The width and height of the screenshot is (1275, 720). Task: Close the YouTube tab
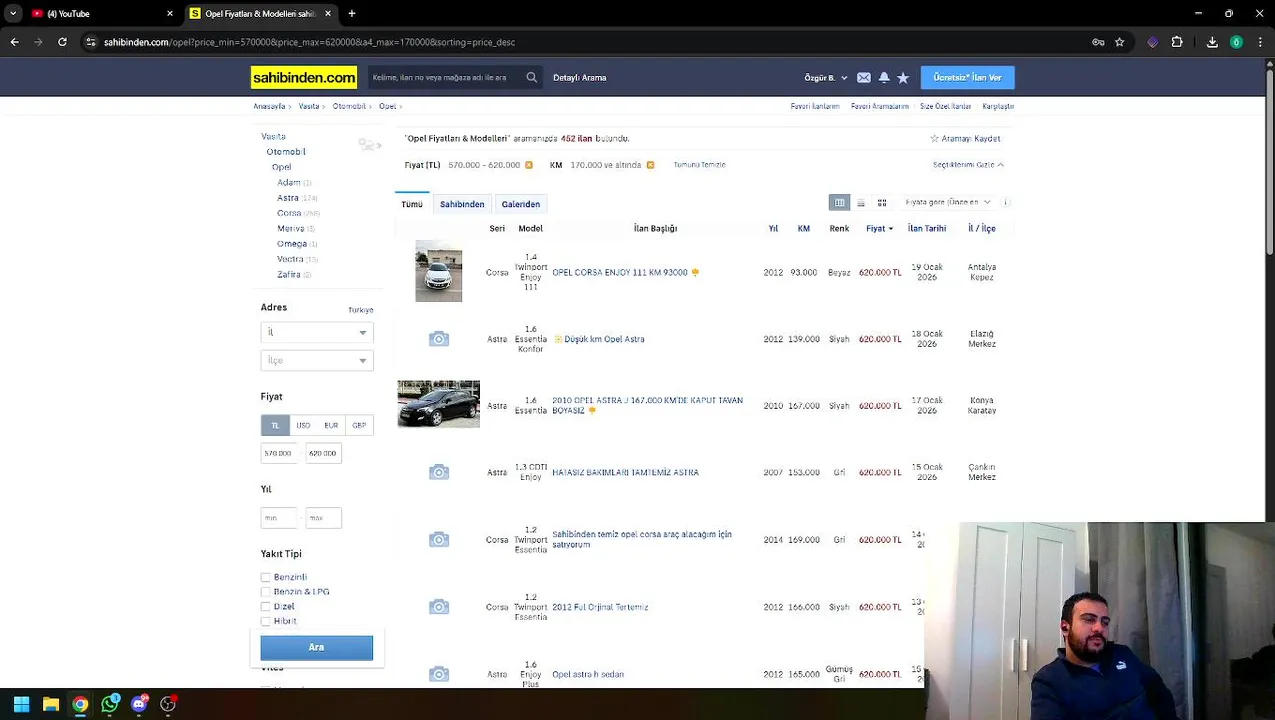pos(170,13)
